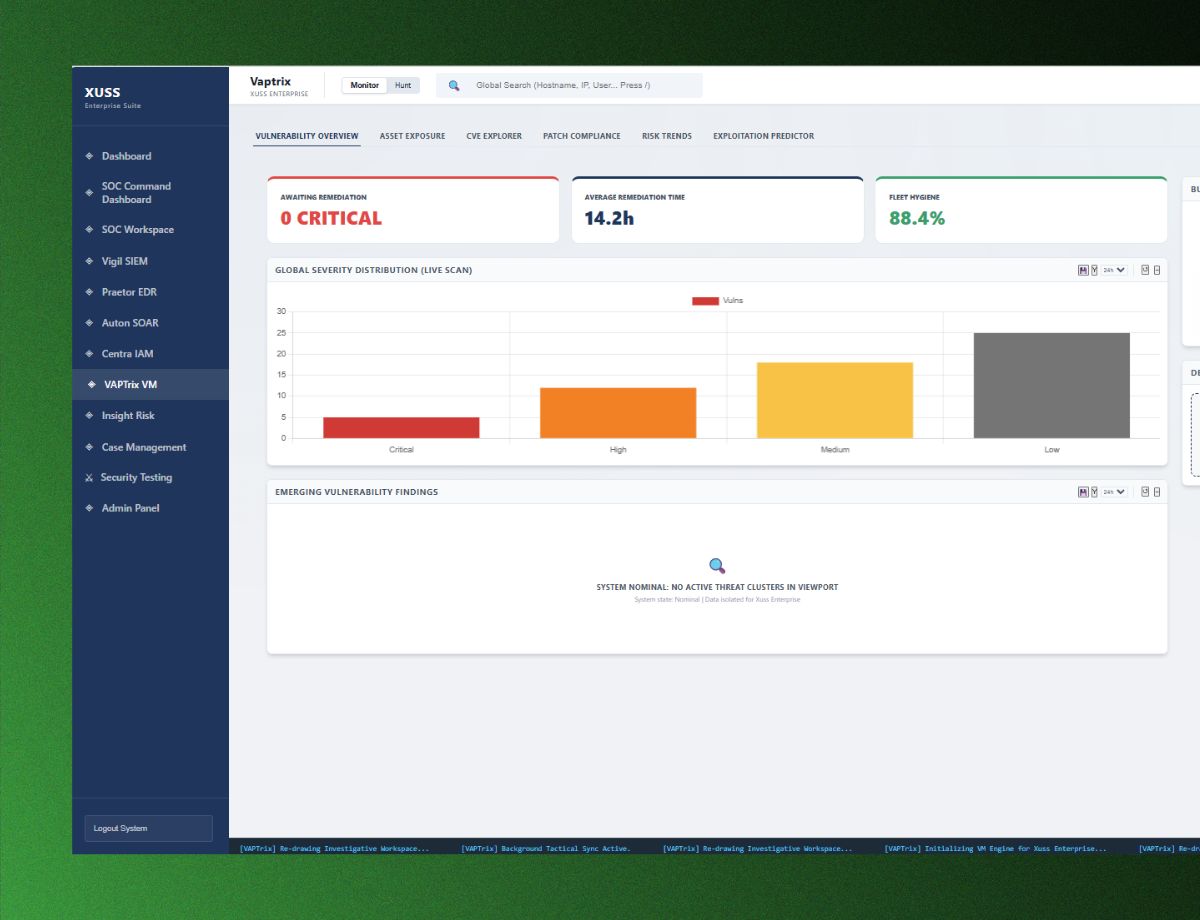Click the red Vulns legend swatch
Image resolution: width=1200 pixels, height=920 pixels.
705,300
